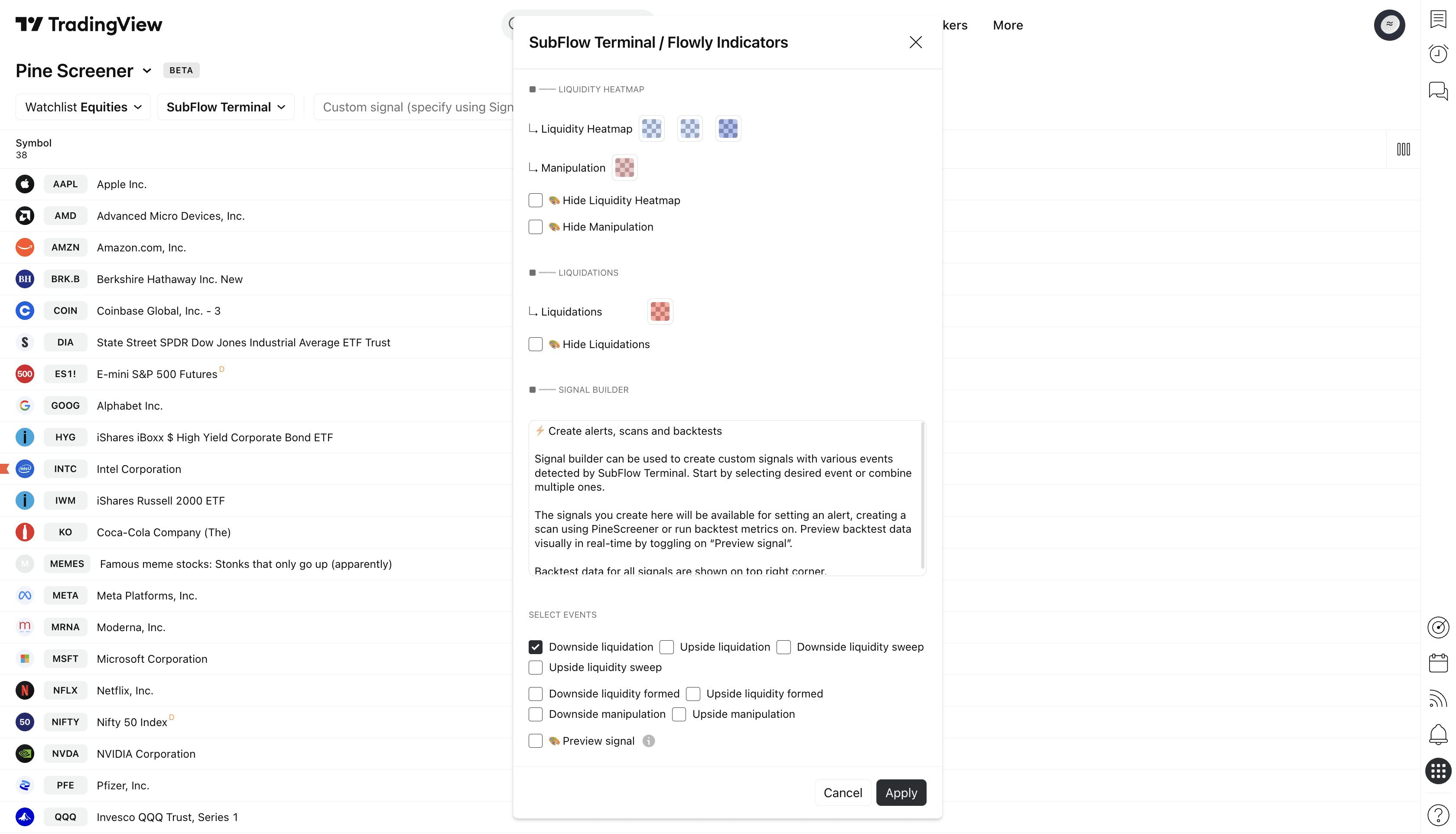Open the help center question icon
The height and width of the screenshot is (834, 1456).
[x=1438, y=814]
